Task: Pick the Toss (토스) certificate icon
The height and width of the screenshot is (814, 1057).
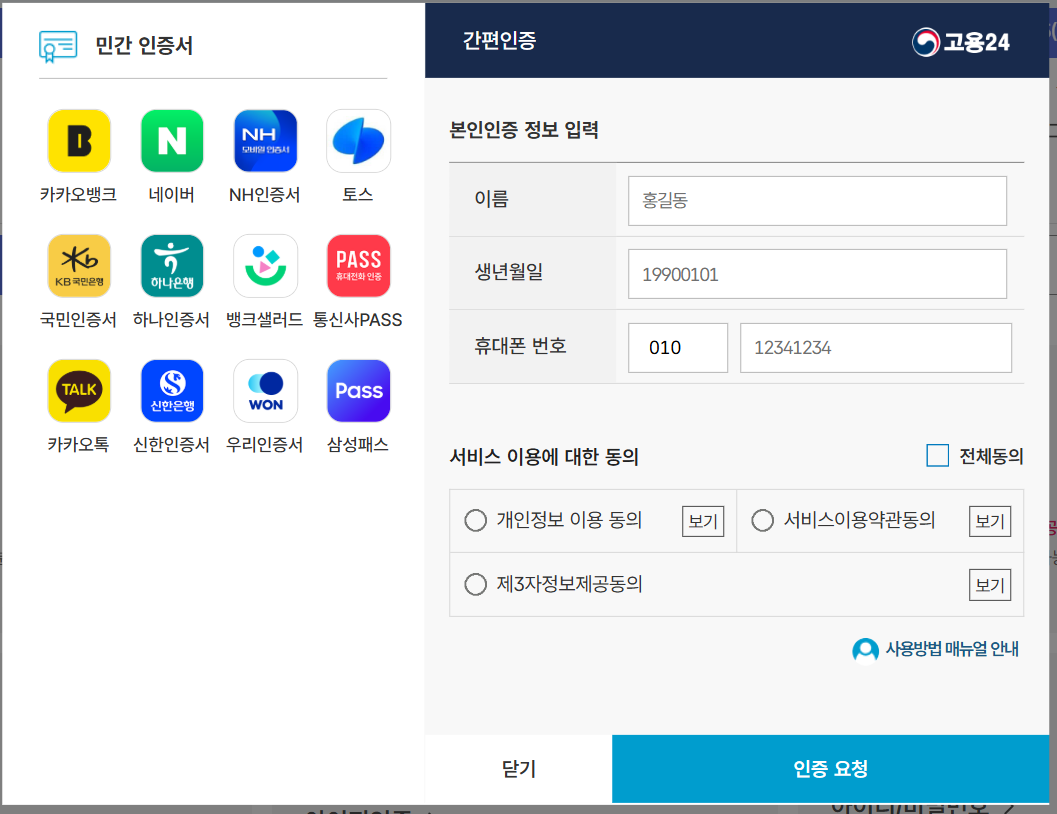Action: (x=358, y=141)
